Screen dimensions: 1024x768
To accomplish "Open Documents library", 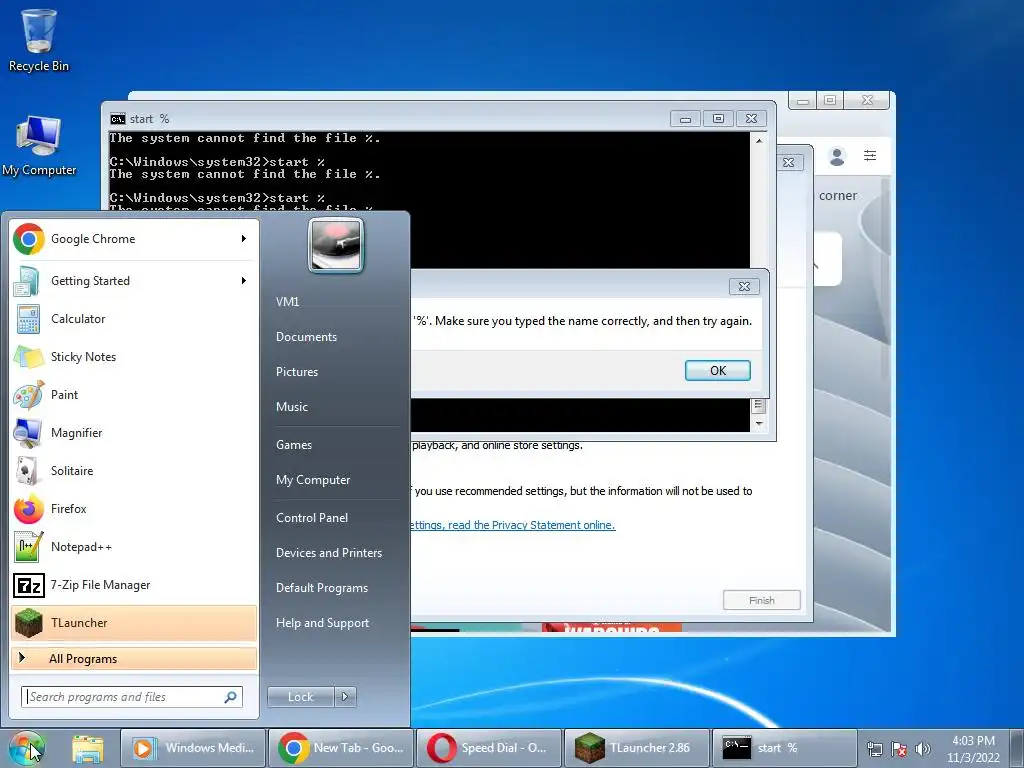I will (306, 337).
